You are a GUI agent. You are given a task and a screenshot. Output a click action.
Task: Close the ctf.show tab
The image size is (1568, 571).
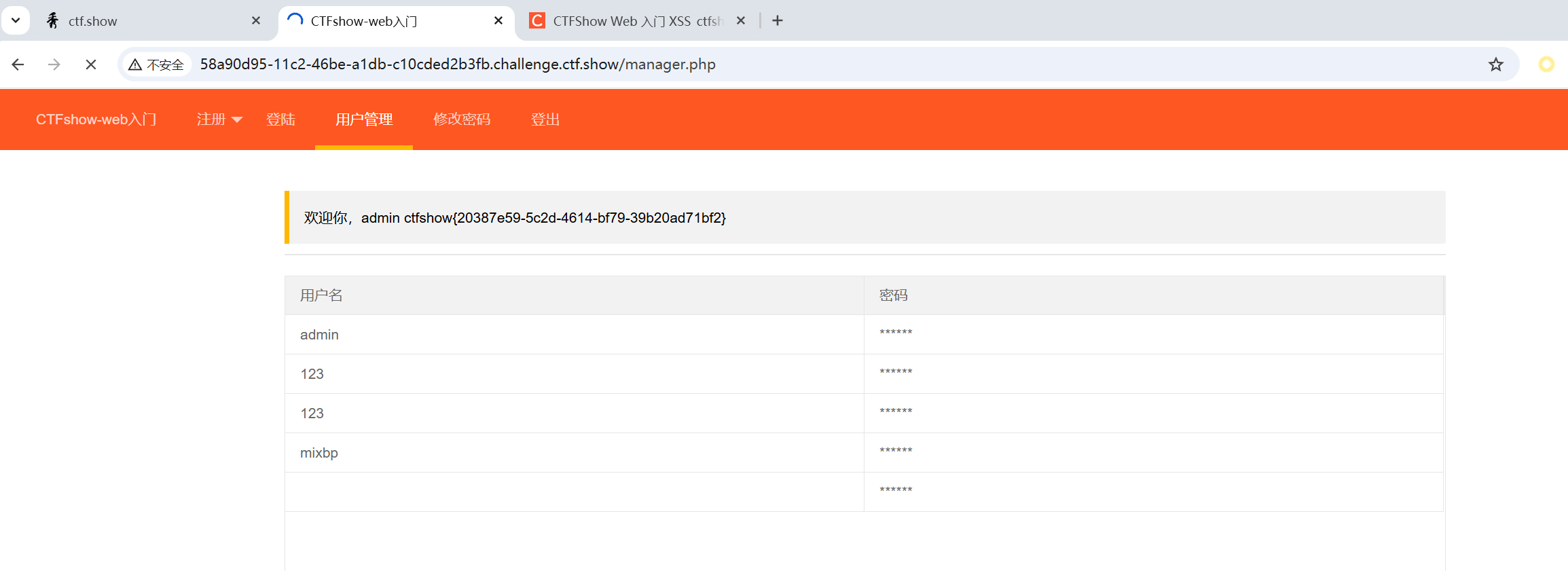coord(256,21)
